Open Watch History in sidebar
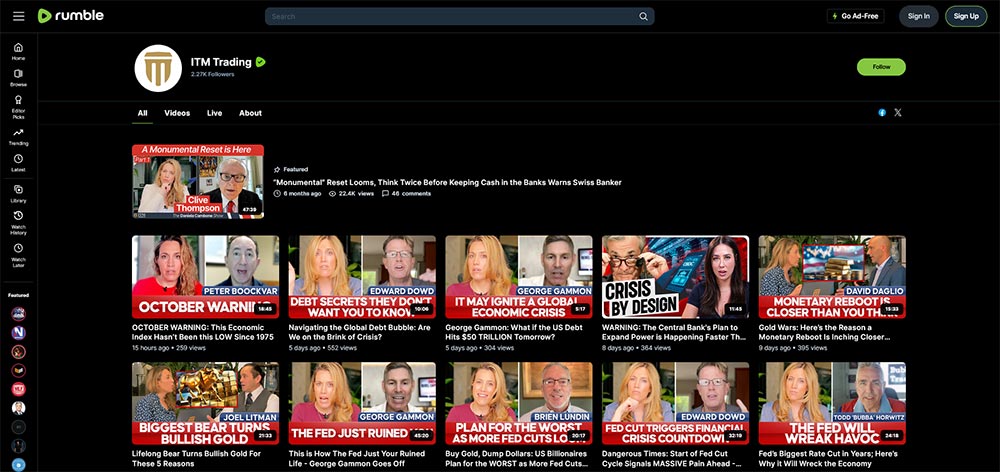This screenshot has height=472, width=1000. [18, 222]
